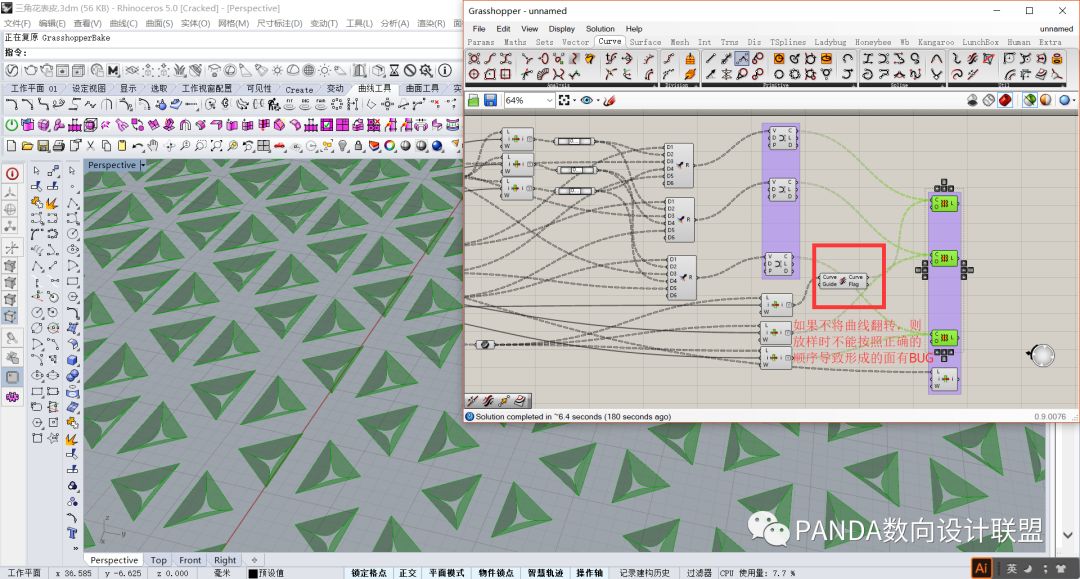This screenshot has height=579, width=1080.
Task: Save the Grasshopper definition with blue floppy
Action: coord(490,101)
